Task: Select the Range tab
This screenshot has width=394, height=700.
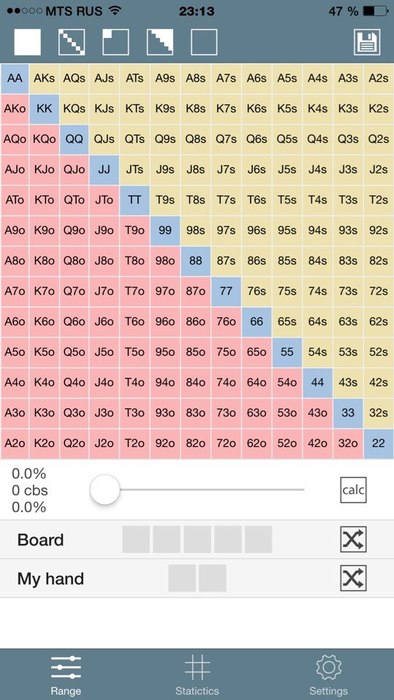Action: (x=66, y=674)
